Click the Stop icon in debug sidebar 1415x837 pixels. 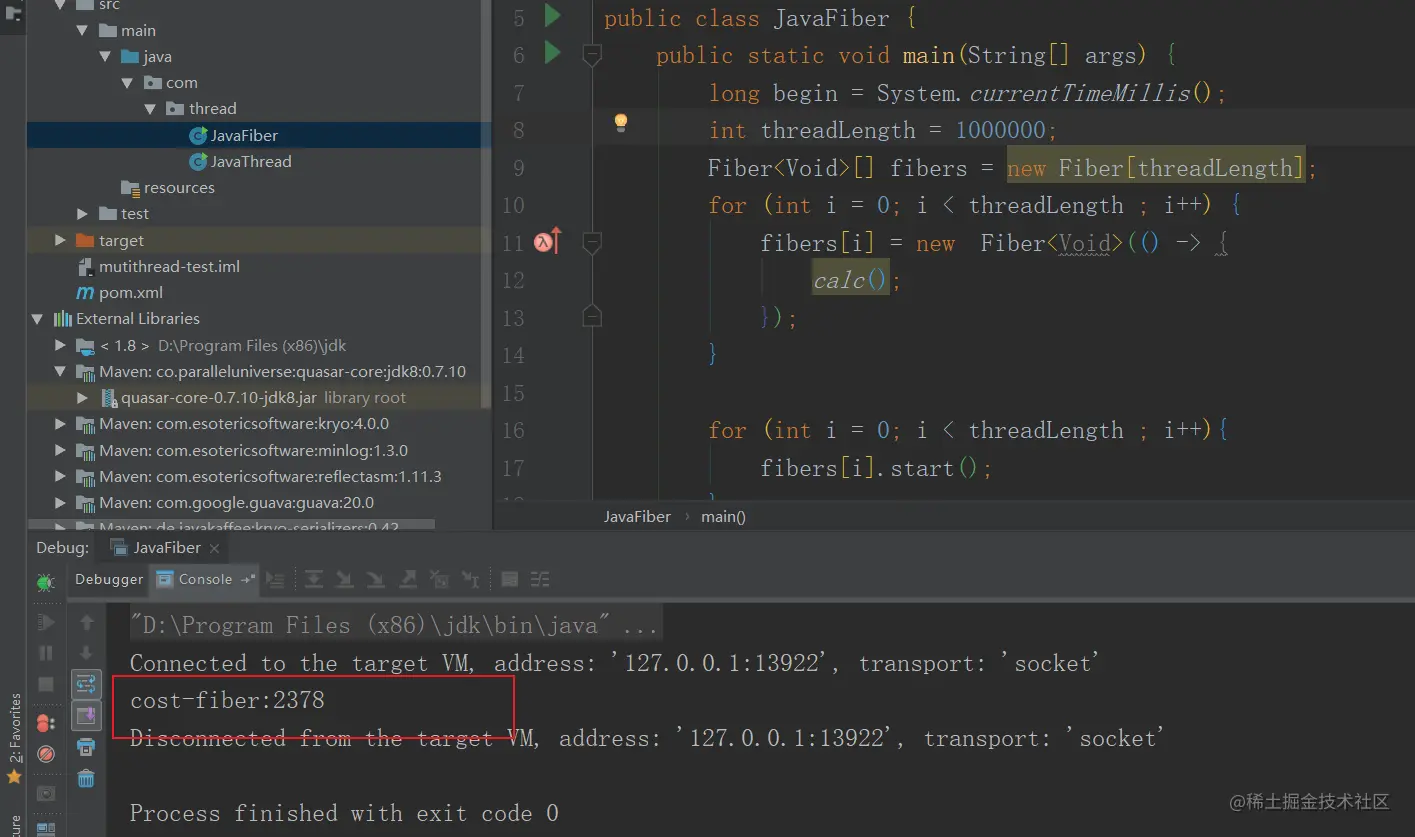point(46,684)
